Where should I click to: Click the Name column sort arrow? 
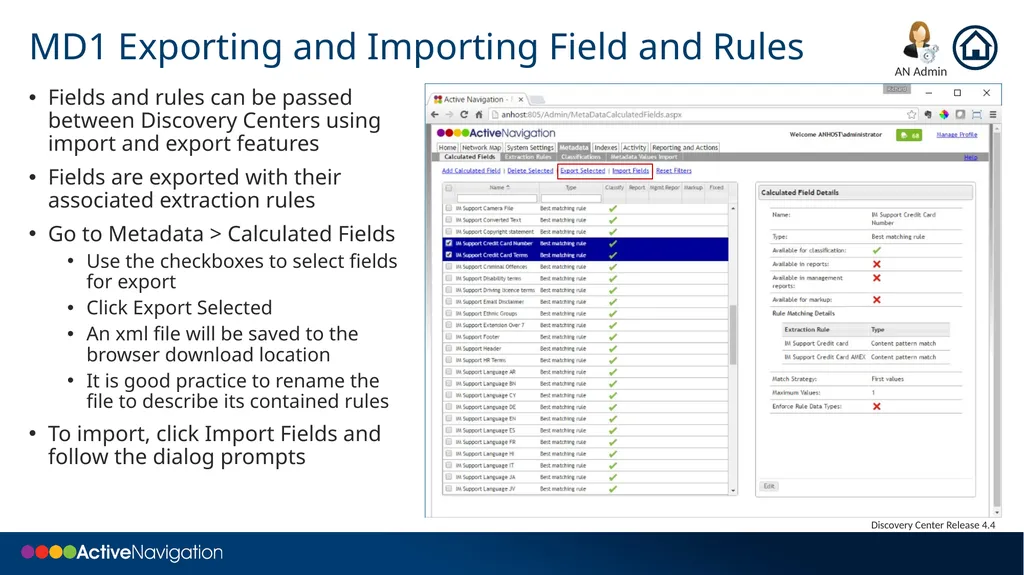(x=508, y=188)
